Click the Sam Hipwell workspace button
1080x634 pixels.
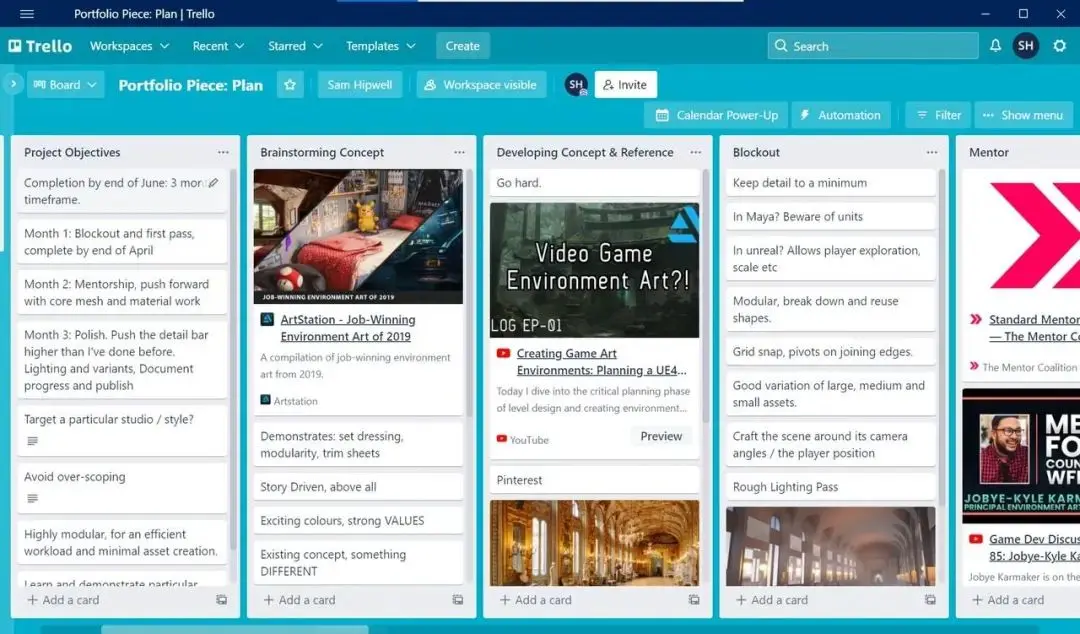(x=360, y=85)
